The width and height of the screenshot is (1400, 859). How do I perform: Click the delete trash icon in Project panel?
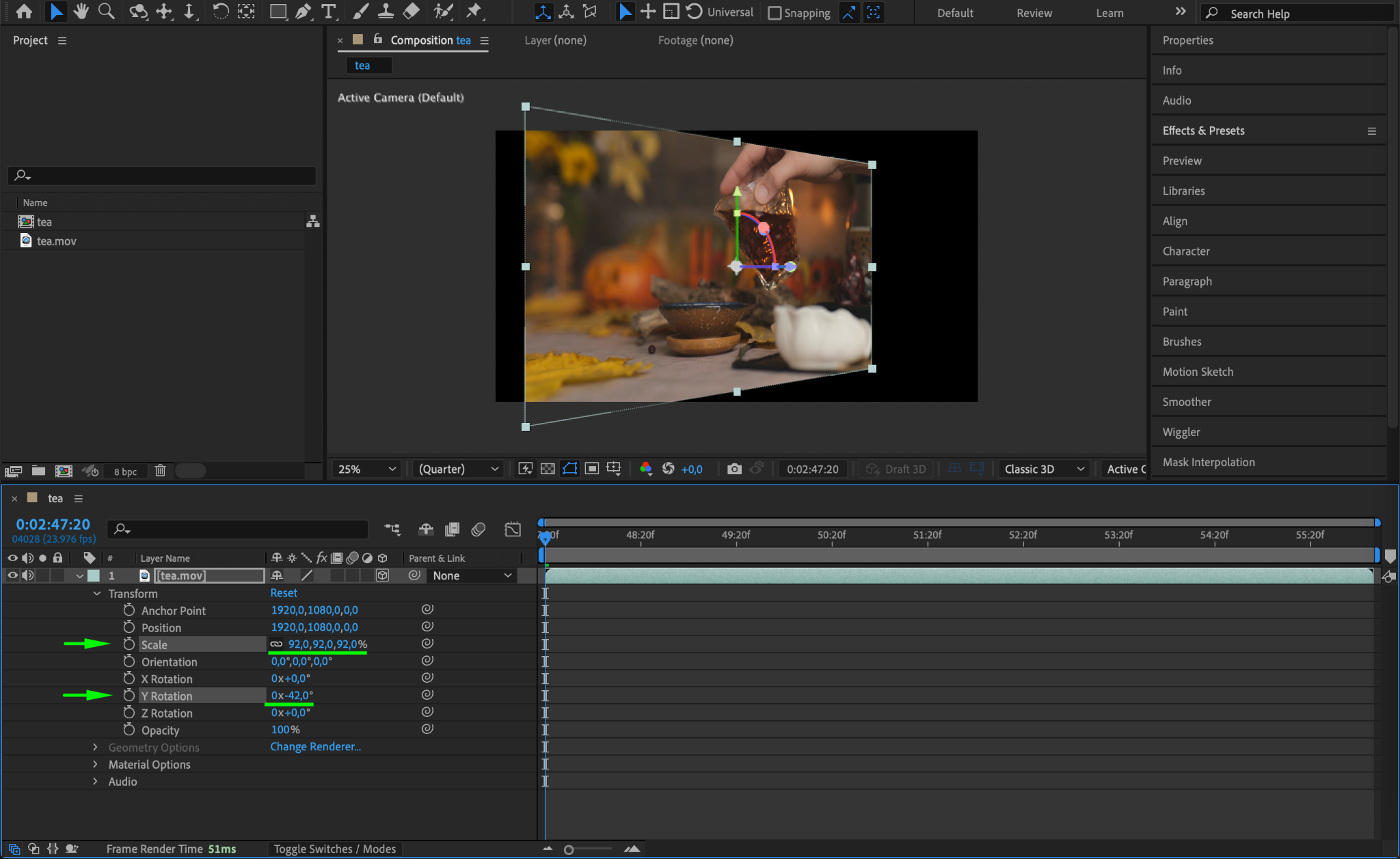point(160,471)
